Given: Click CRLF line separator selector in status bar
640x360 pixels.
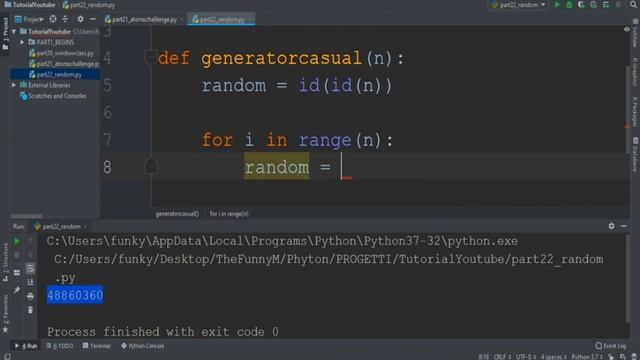Looking at the screenshot, I should tap(502, 357).
